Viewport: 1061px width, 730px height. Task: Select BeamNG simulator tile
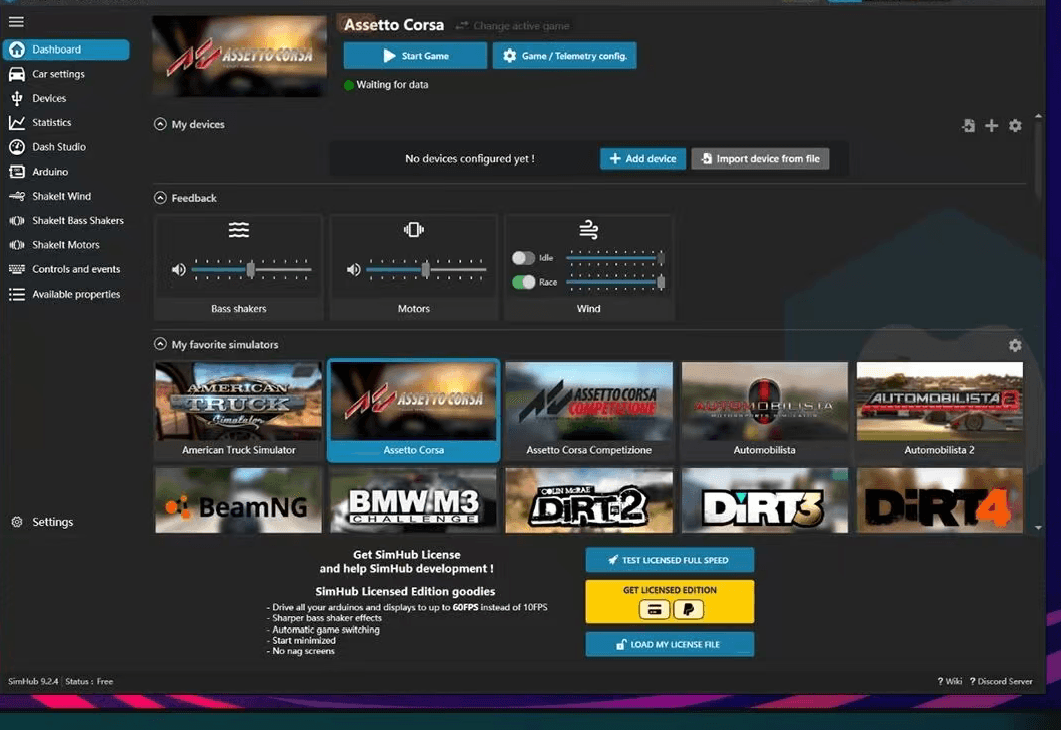click(x=239, y=501)
